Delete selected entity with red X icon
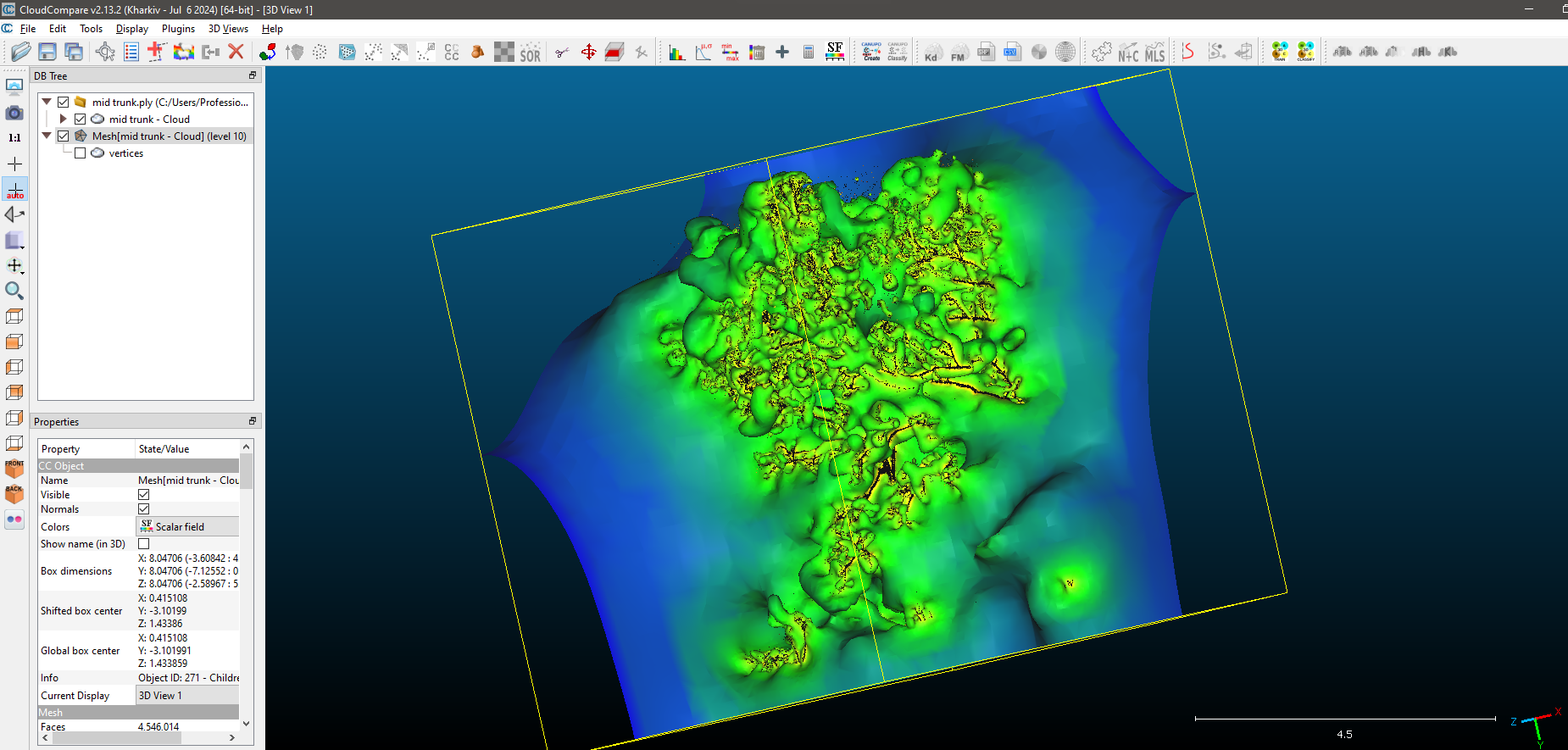This screenshot has height=750, width=1568. pos(236,52)
